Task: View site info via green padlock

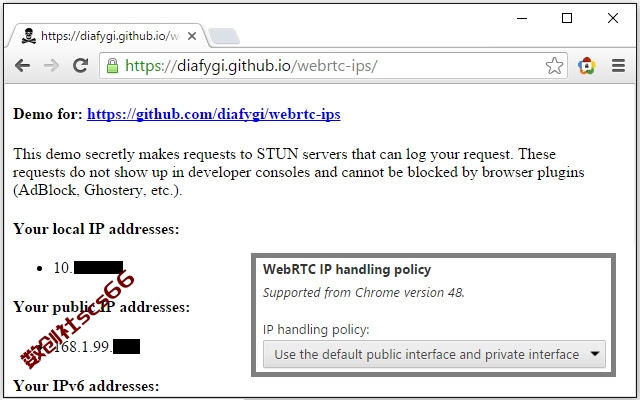Action: tap(112, 66)
